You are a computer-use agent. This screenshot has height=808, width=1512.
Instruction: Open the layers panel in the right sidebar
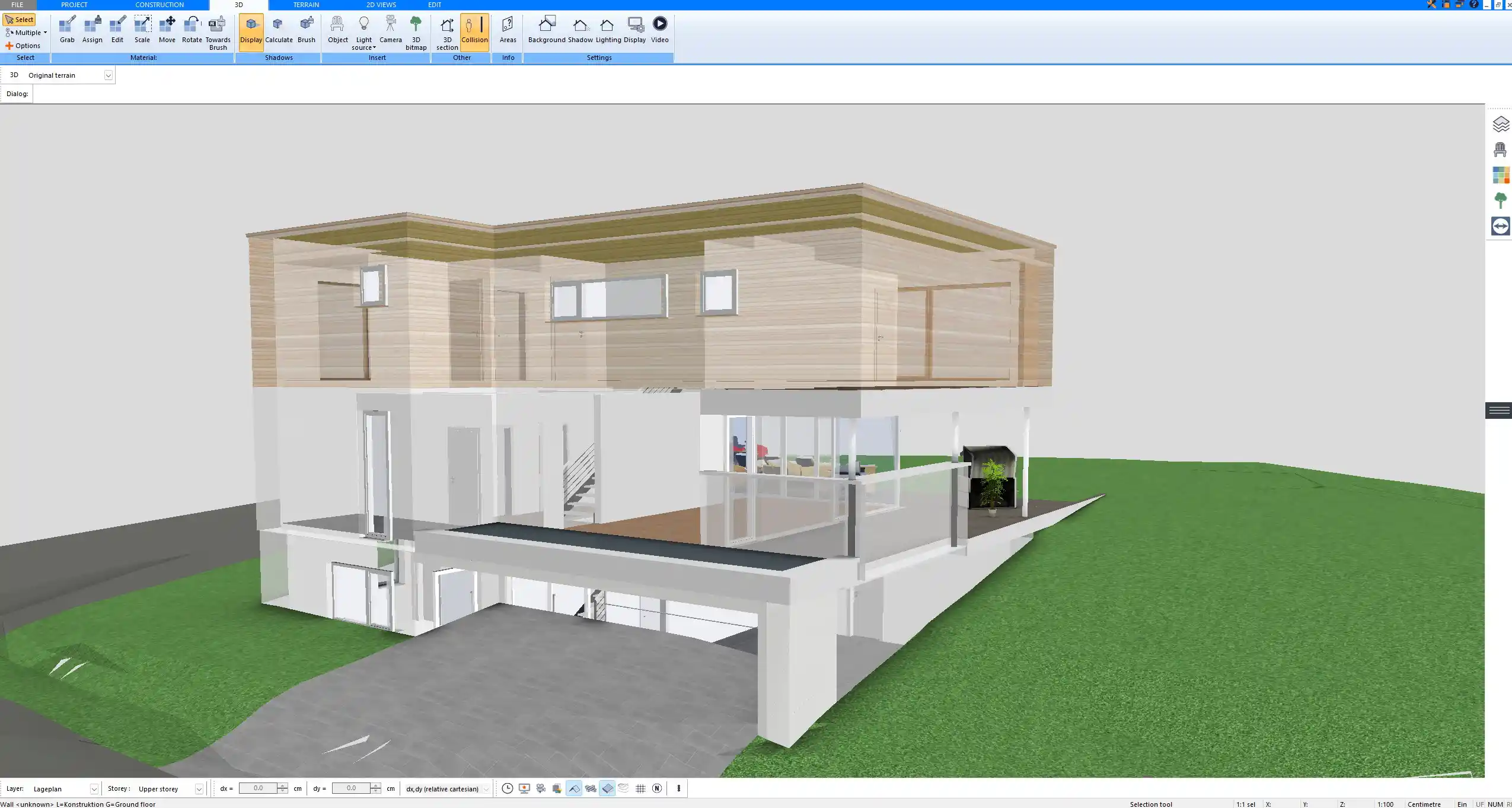pos(1501,124)
